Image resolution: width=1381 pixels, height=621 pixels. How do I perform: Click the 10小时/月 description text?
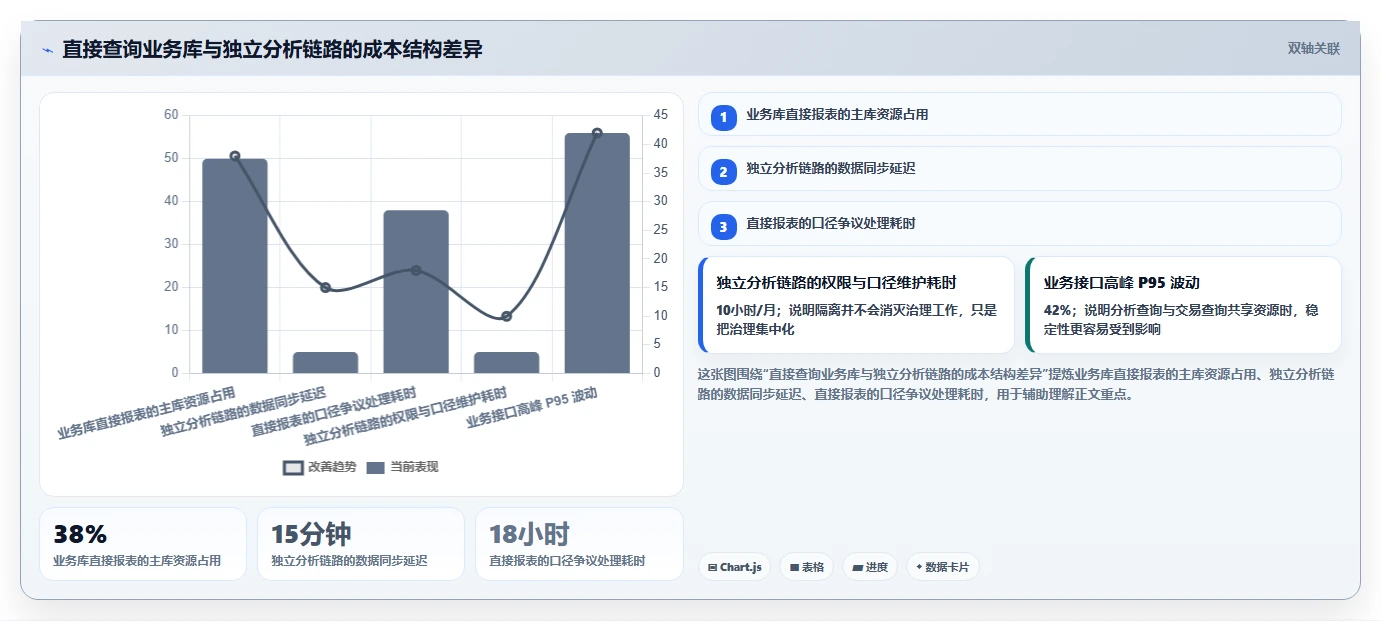[857, 319]
